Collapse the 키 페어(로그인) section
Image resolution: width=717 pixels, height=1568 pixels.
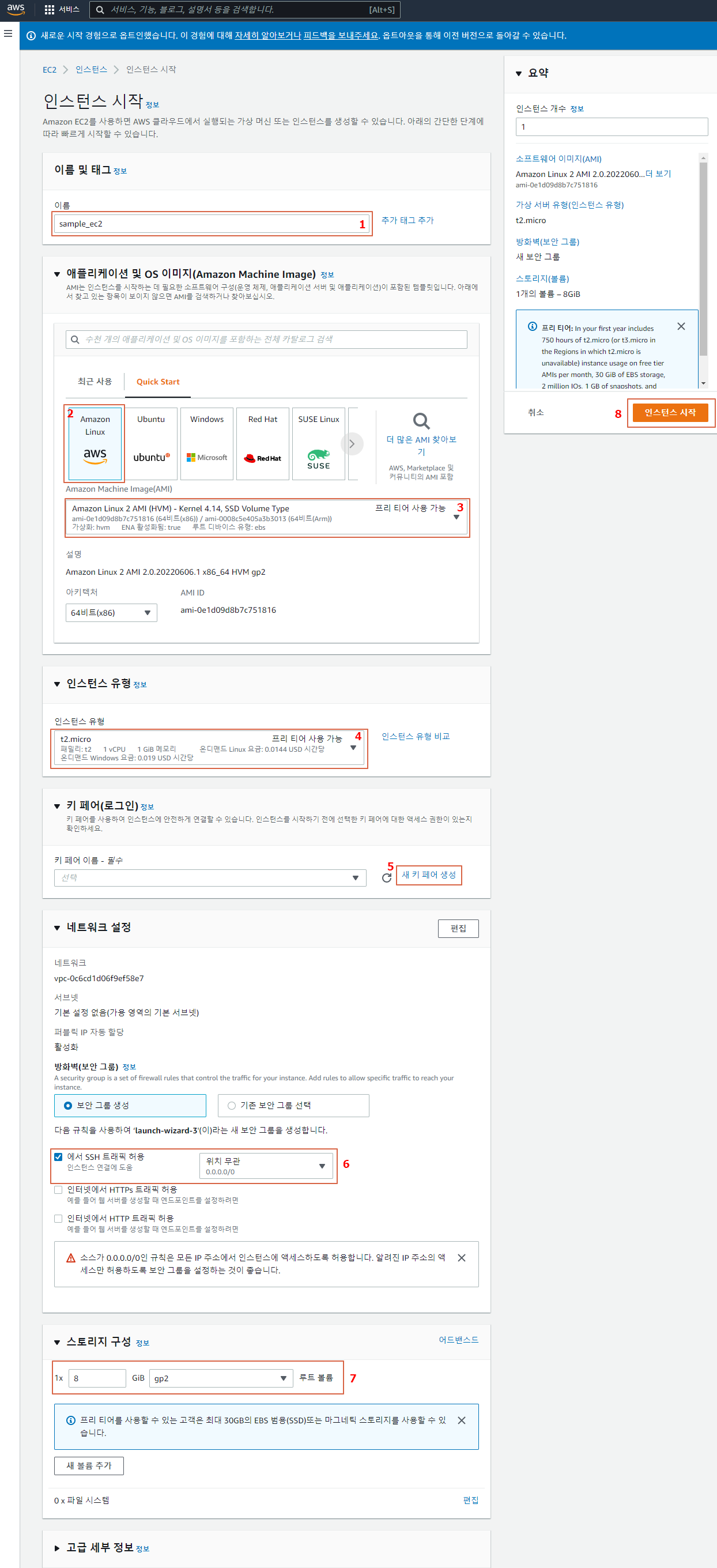[57, 806]
